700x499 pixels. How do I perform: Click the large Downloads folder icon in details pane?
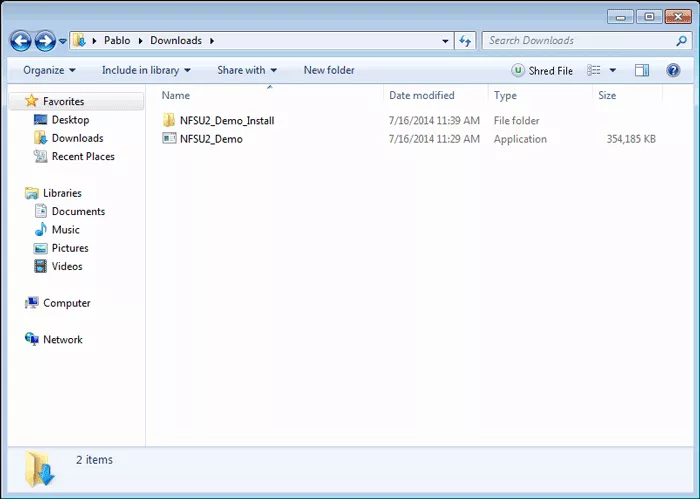(39, 468)
